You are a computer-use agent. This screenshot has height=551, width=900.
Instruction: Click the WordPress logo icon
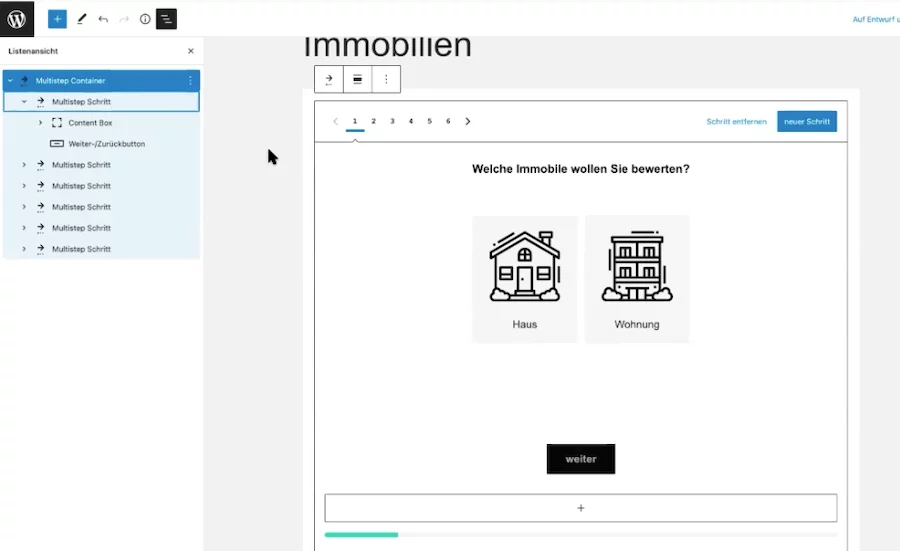(x=17, y=18)
